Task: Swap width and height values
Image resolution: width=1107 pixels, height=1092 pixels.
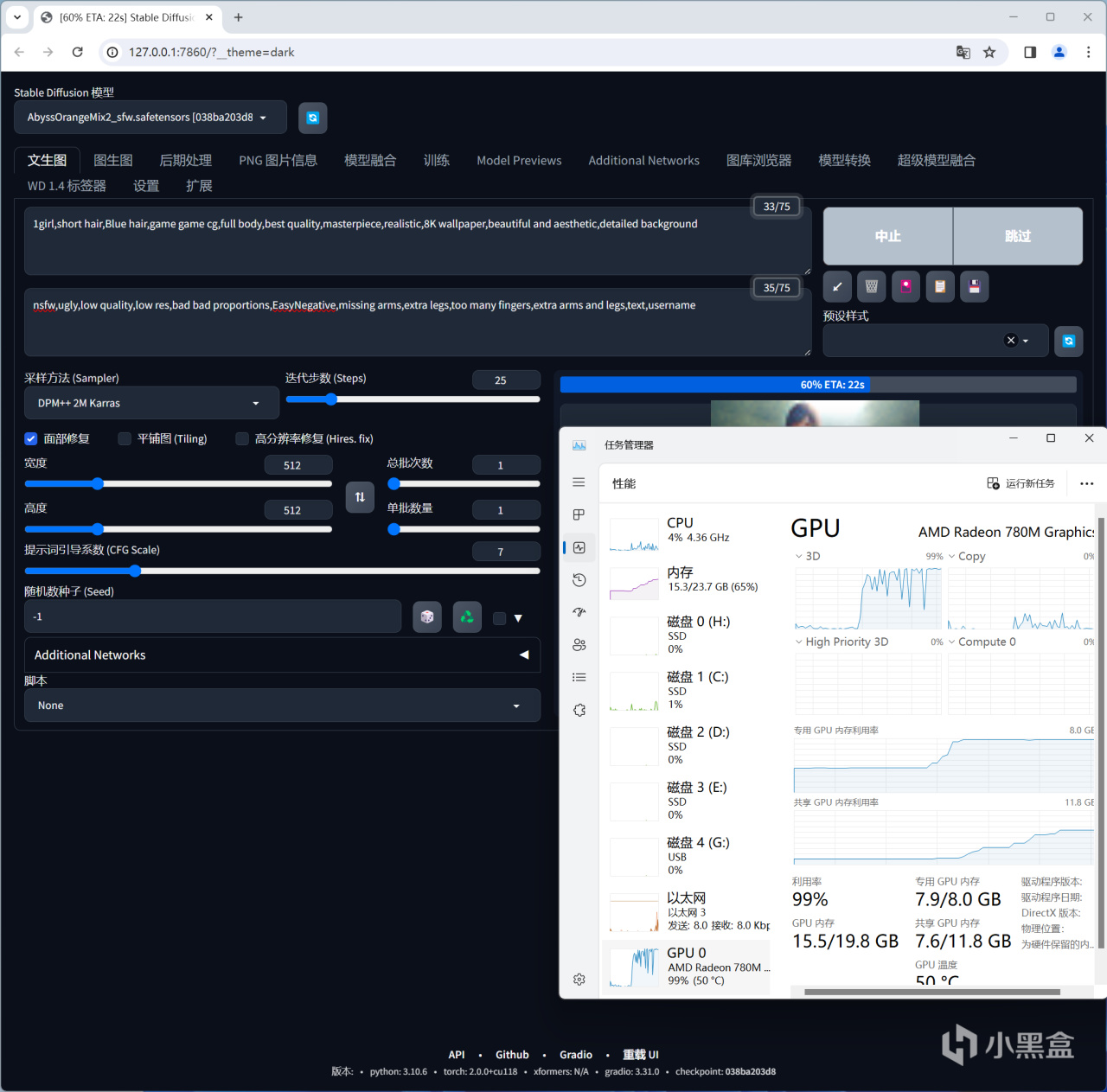Action: (360, 497)
